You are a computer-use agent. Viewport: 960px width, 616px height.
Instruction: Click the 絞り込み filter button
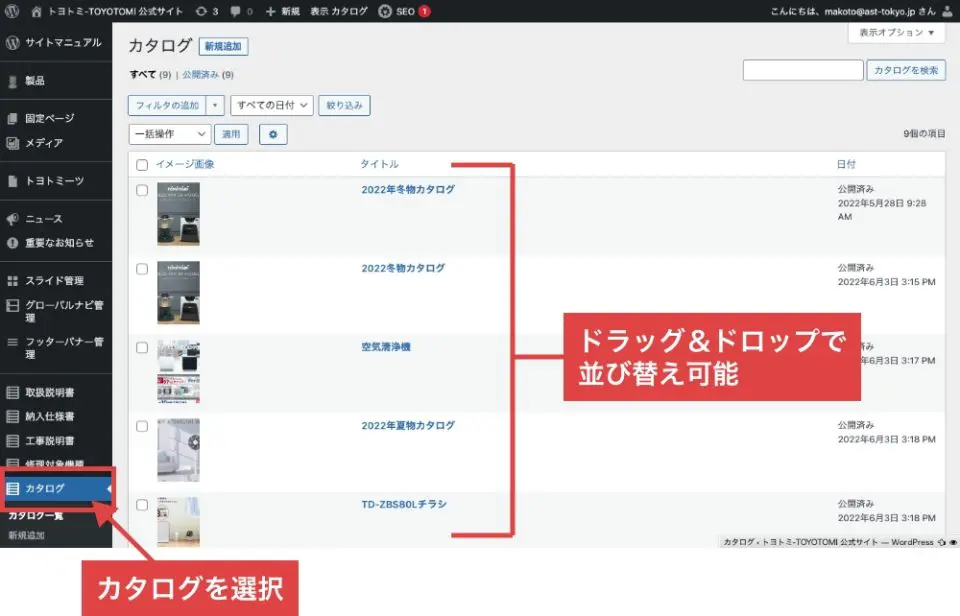(344, 105)
